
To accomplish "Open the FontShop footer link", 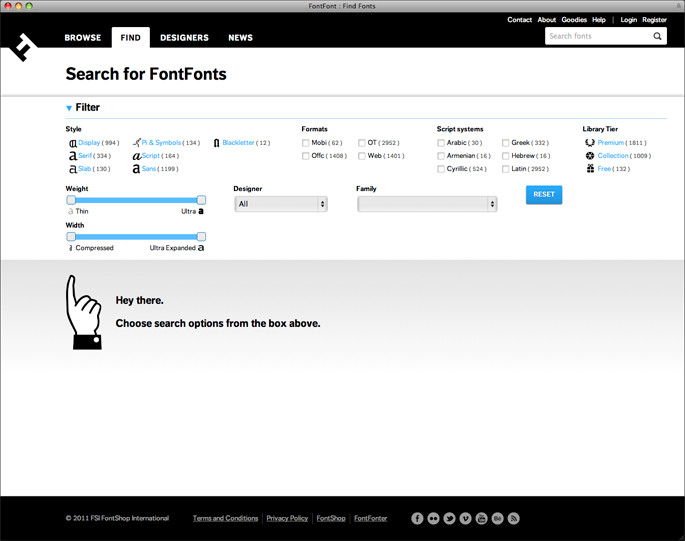I will tap(331, 518).
